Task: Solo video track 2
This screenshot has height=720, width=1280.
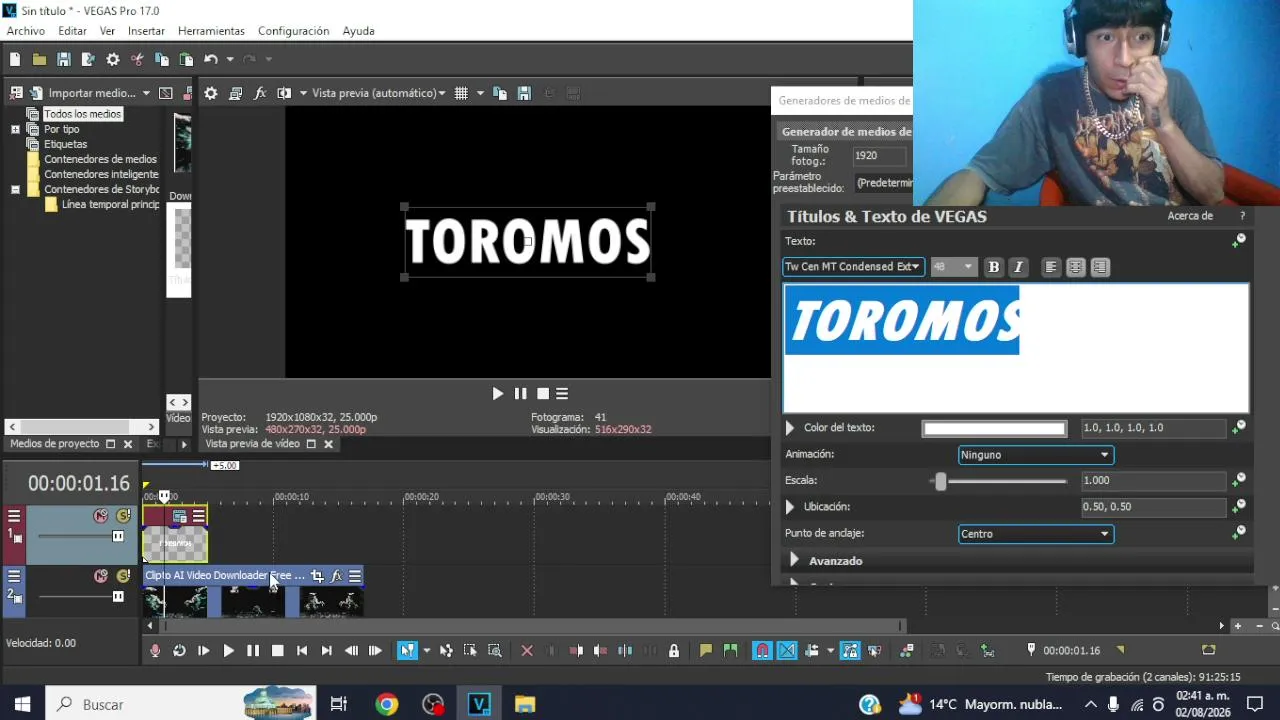Action: tap(124, 576)
